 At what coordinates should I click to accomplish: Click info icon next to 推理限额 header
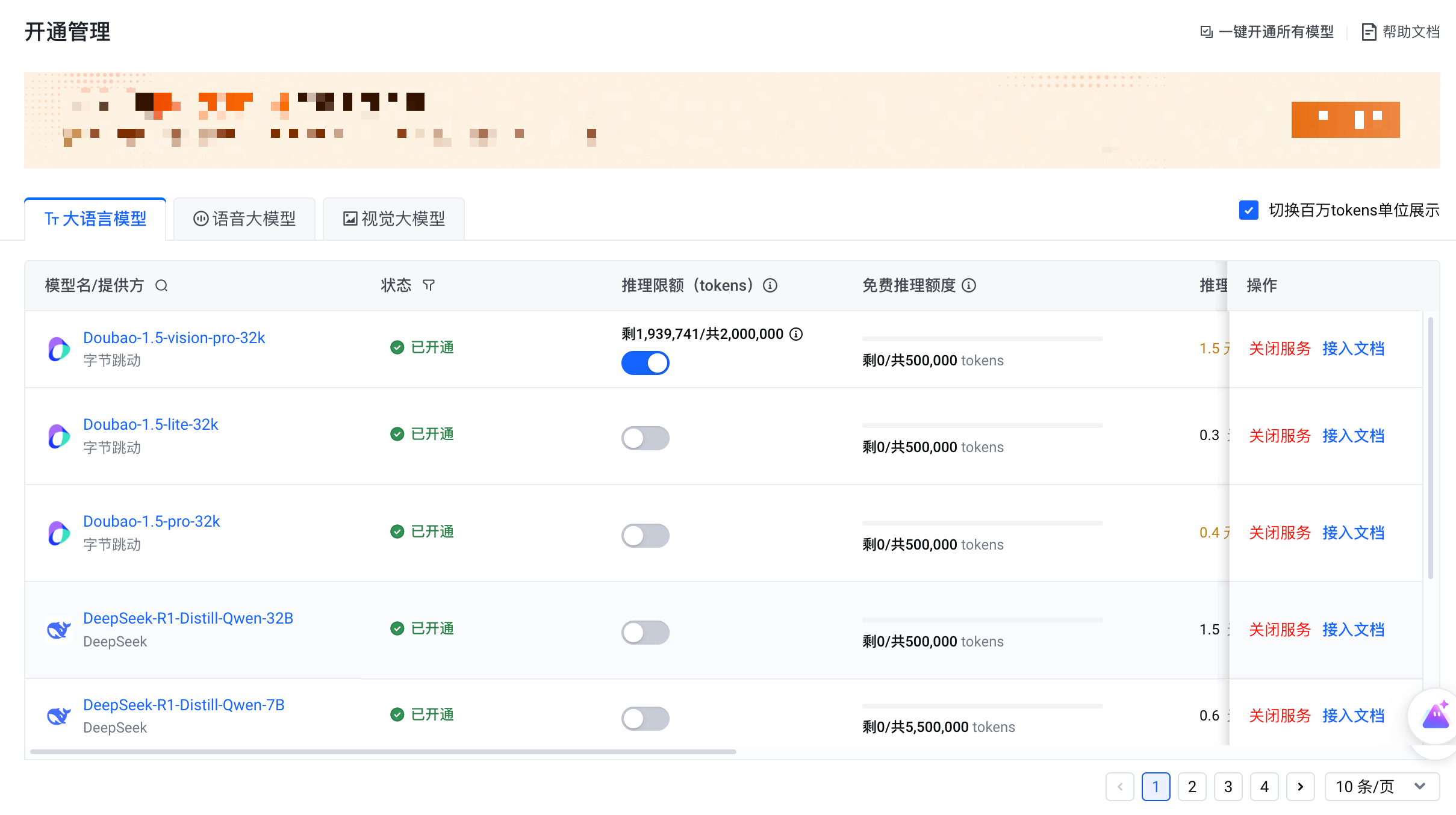(x=770, y=285)
